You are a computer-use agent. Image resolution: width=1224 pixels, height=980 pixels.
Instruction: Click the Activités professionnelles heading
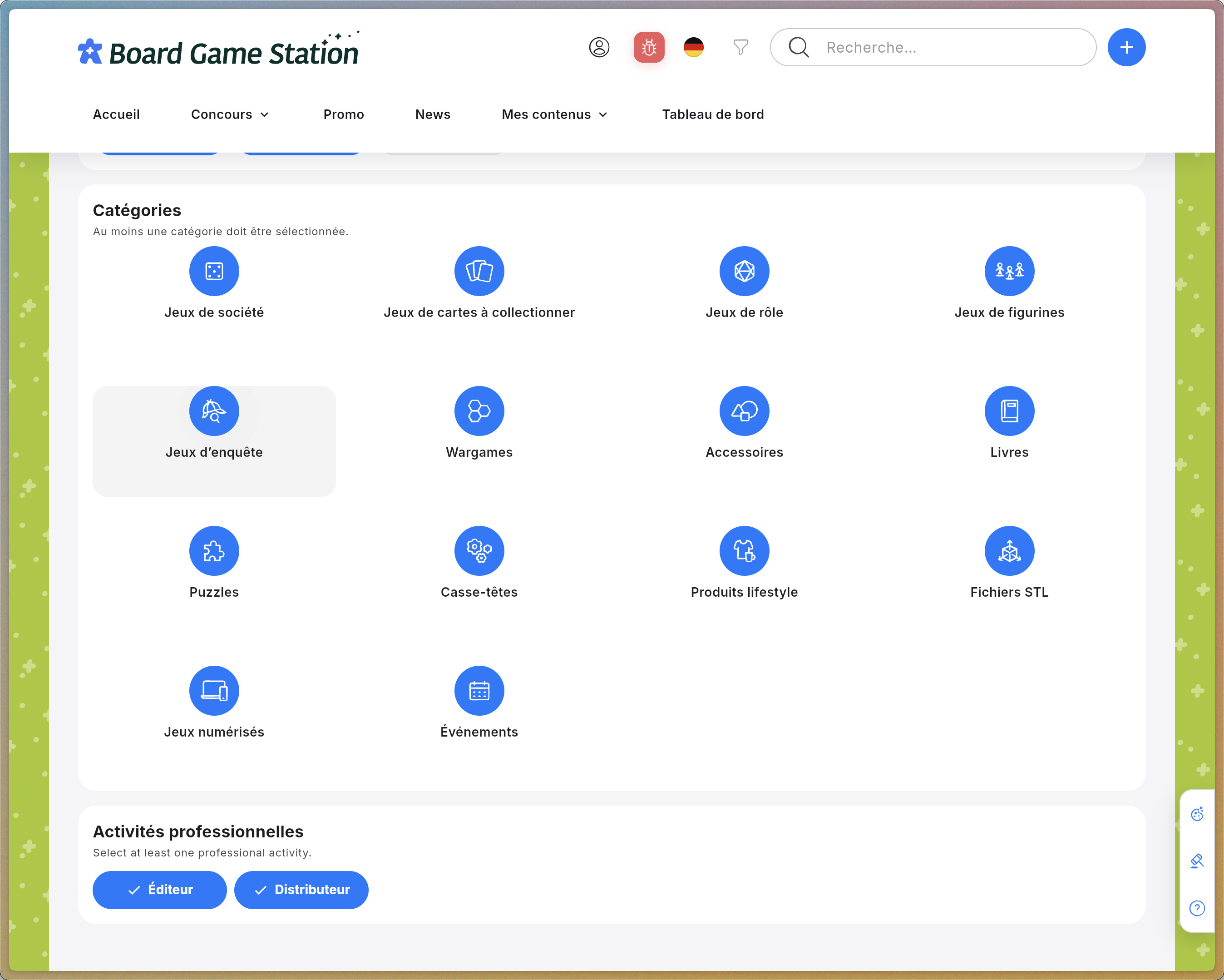198,832
